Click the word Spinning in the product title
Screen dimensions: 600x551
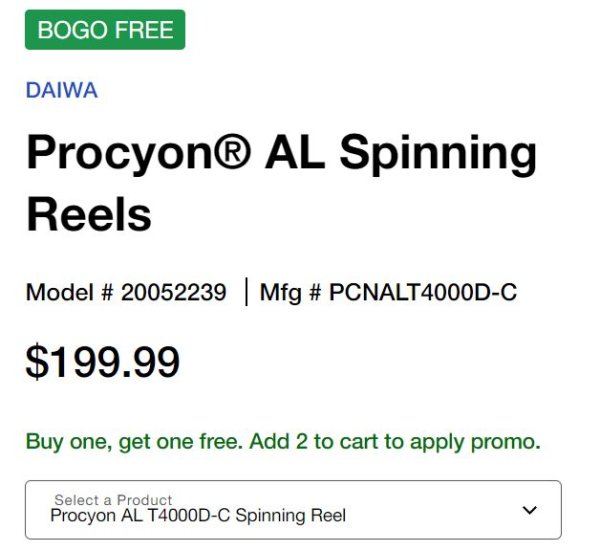pos(438,155)
